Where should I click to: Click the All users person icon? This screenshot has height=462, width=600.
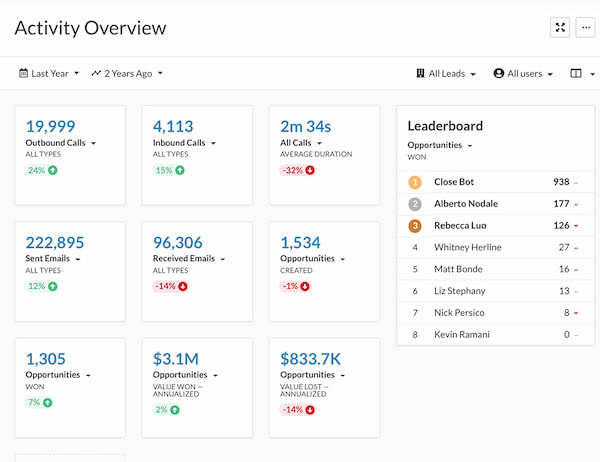[498, 73]
